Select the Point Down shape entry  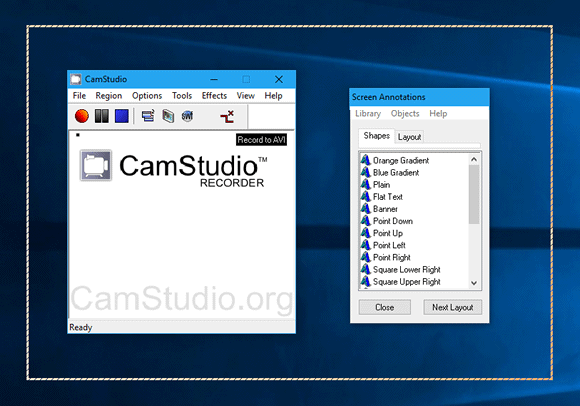click(x=387, y=221)
